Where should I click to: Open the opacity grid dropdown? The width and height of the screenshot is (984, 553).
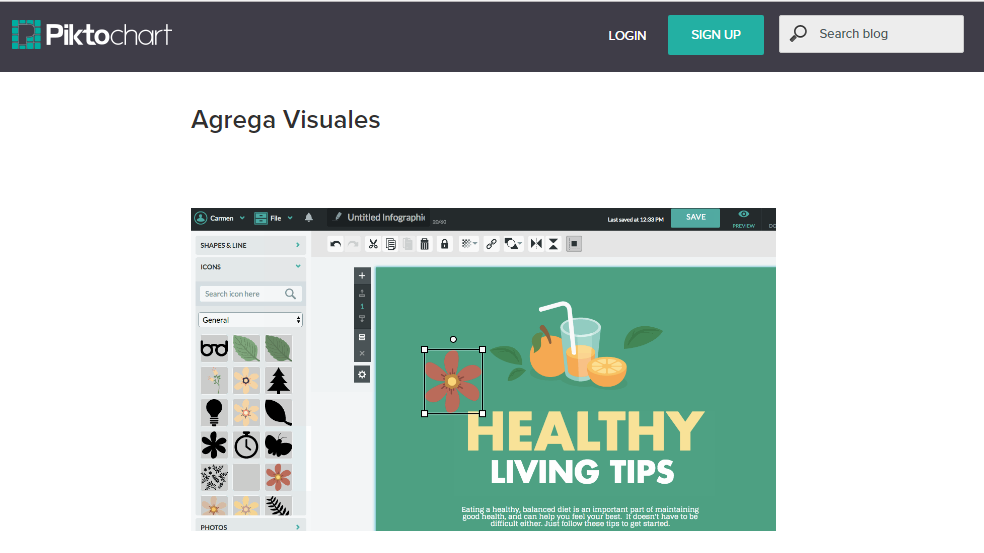click(x=468, y=244)
